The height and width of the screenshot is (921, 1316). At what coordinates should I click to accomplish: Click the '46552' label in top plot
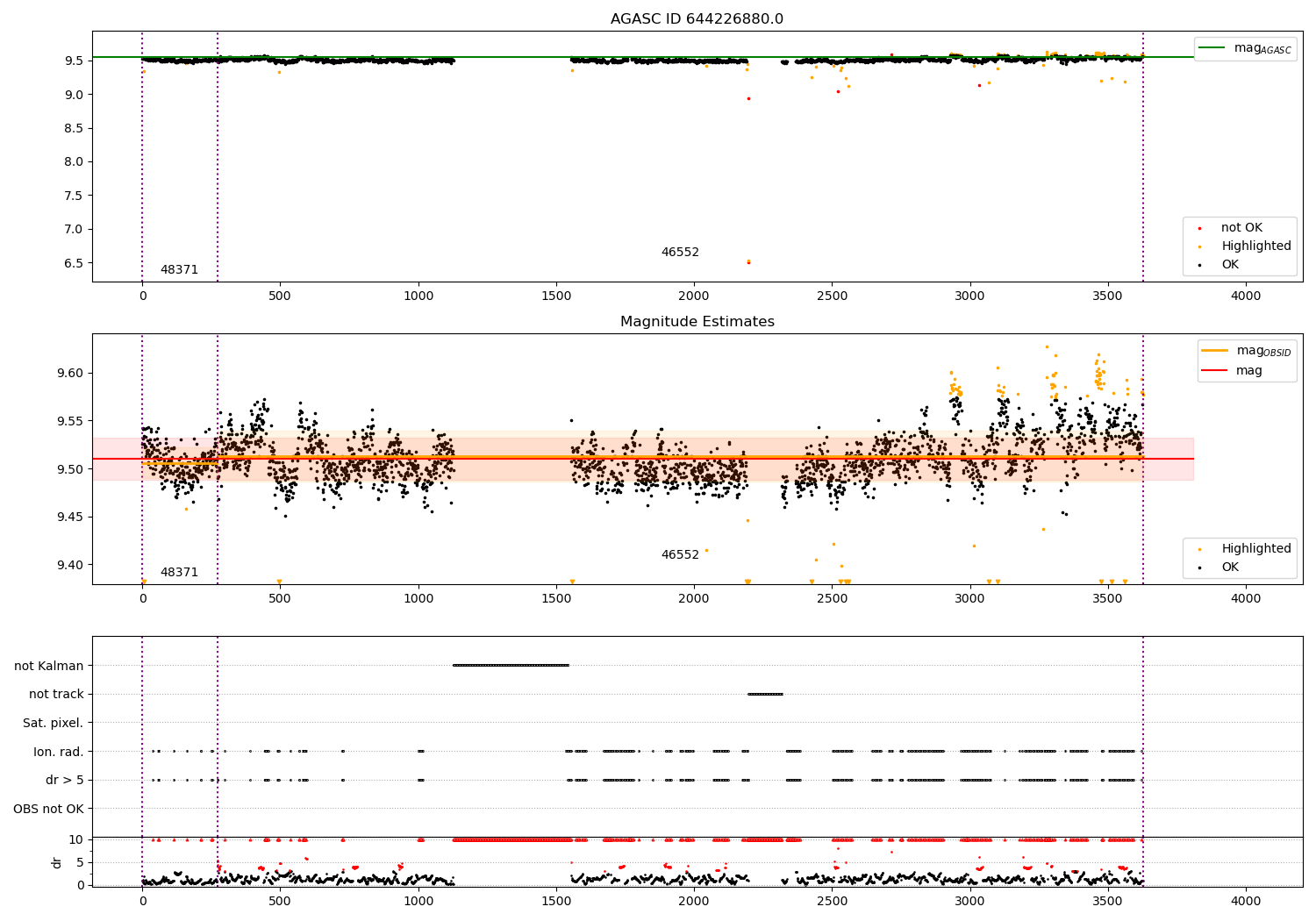[x=680, y=253]
